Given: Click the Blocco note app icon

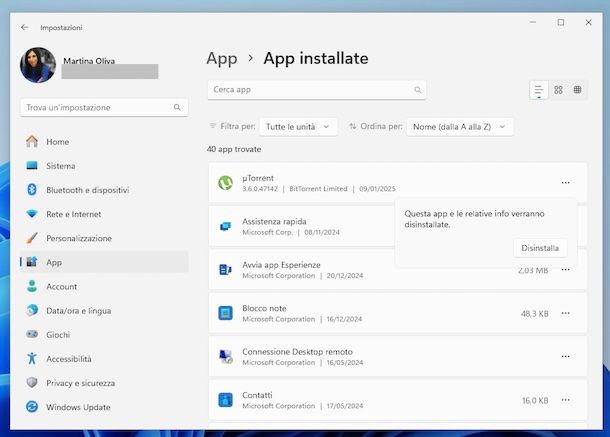Looking at the screenshot, I should coord(225,313).
